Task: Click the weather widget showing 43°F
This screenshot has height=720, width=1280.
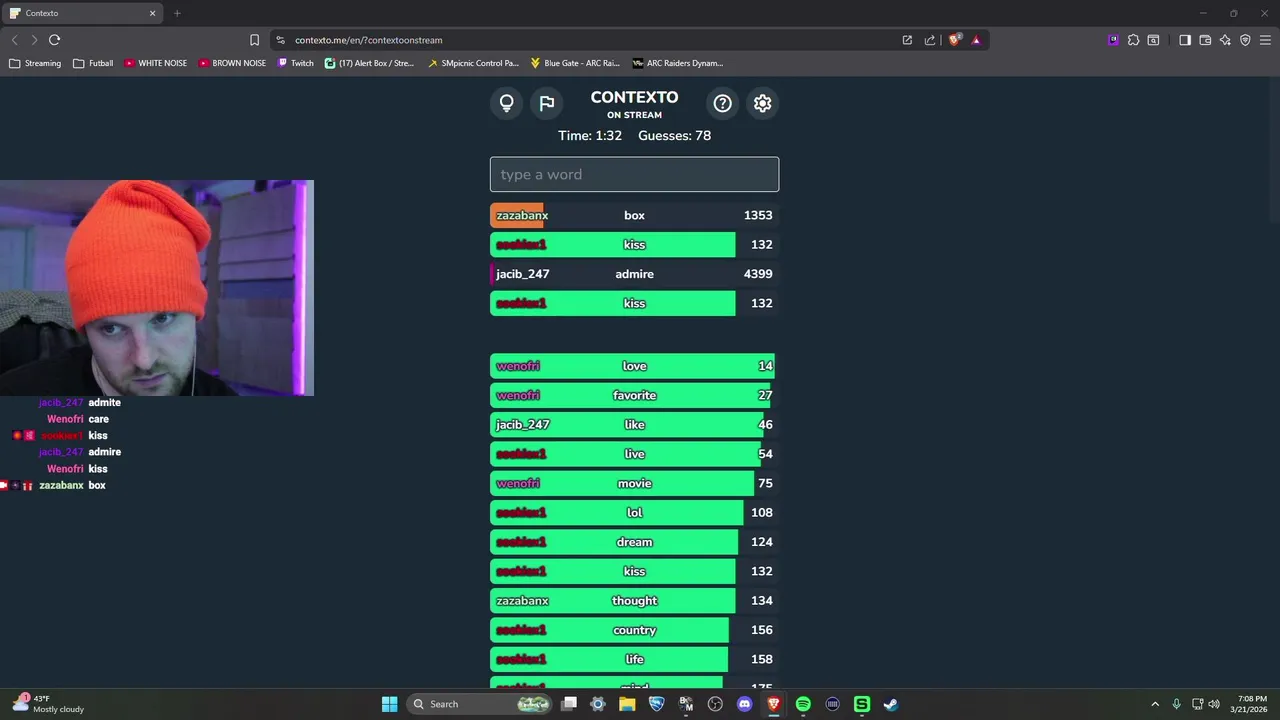Action: point(48,704)
